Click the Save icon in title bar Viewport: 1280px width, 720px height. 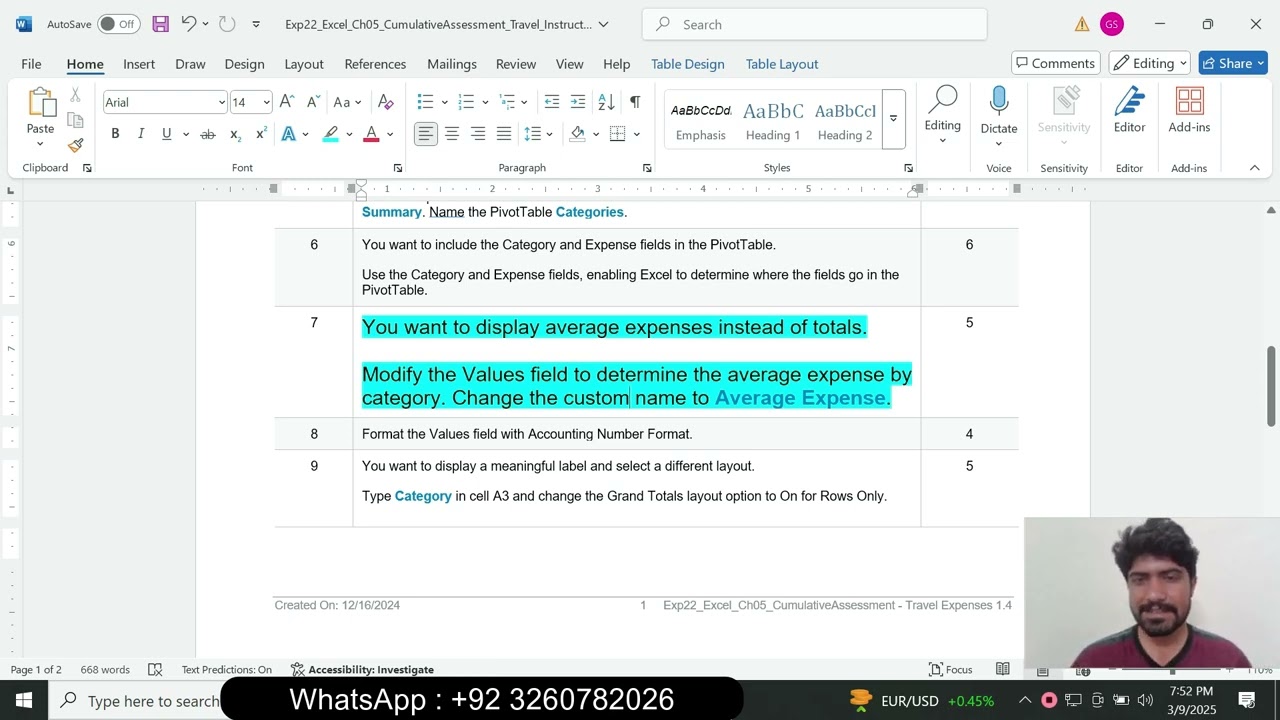tap(160, 24)
